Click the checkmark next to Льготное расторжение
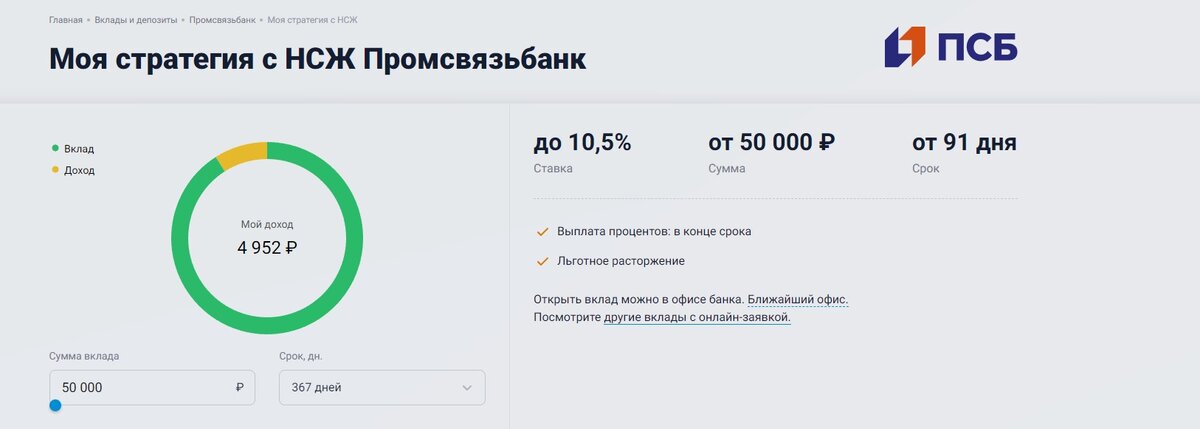The width and height of the screenshot is (1200, 429). coord(543,261)
